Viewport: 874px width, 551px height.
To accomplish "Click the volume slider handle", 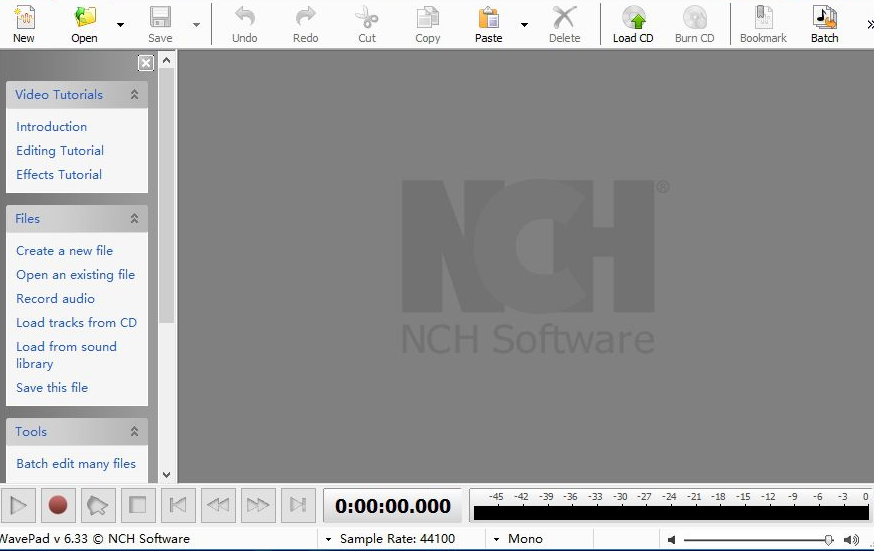I will click(829, 539).
